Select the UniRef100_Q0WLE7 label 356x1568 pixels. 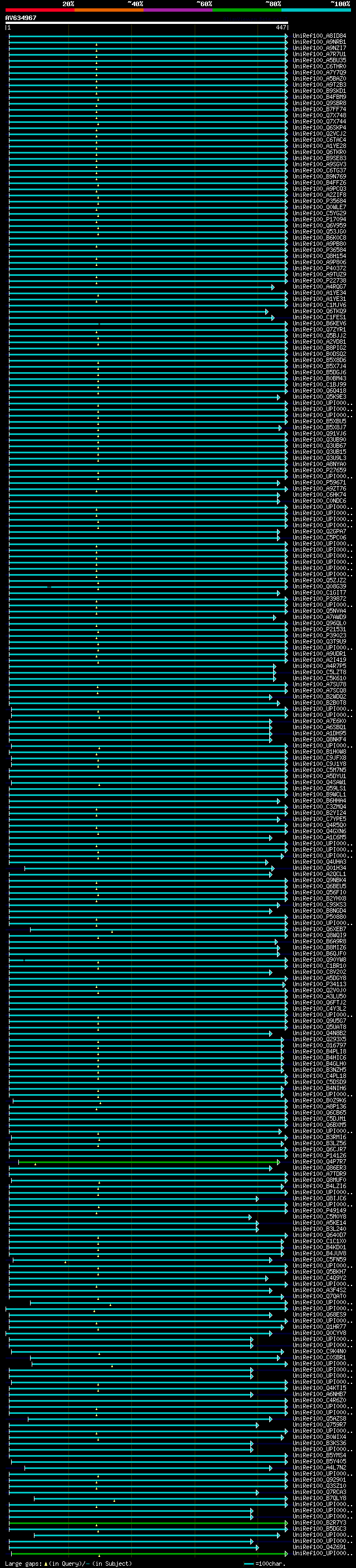(x=319, y=207)
